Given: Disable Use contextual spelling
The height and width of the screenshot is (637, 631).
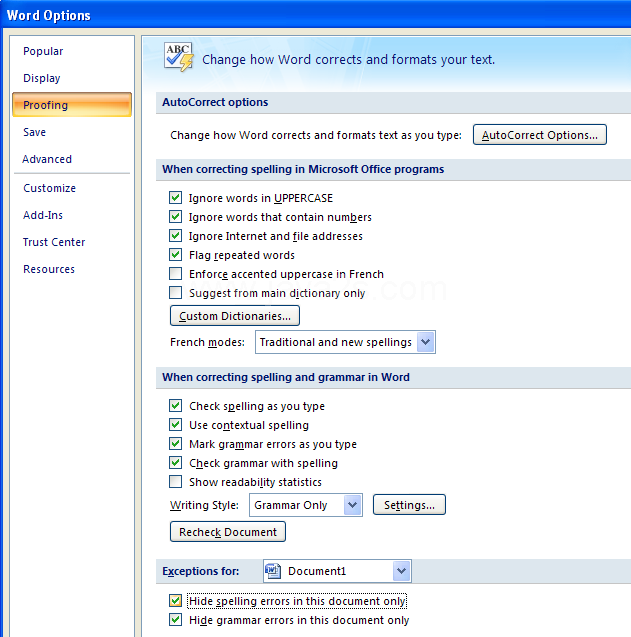Looking at the screenshot, I should tap(176, 425).
